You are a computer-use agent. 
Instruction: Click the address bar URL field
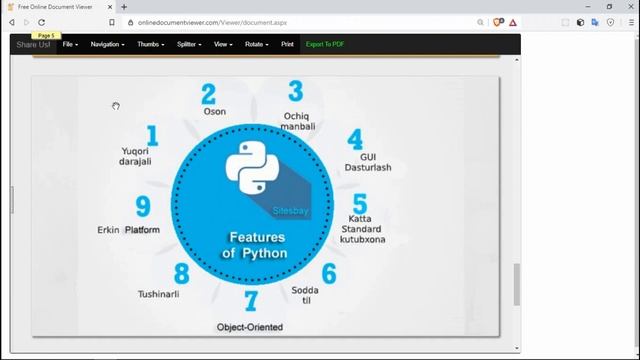coord(302,23)
